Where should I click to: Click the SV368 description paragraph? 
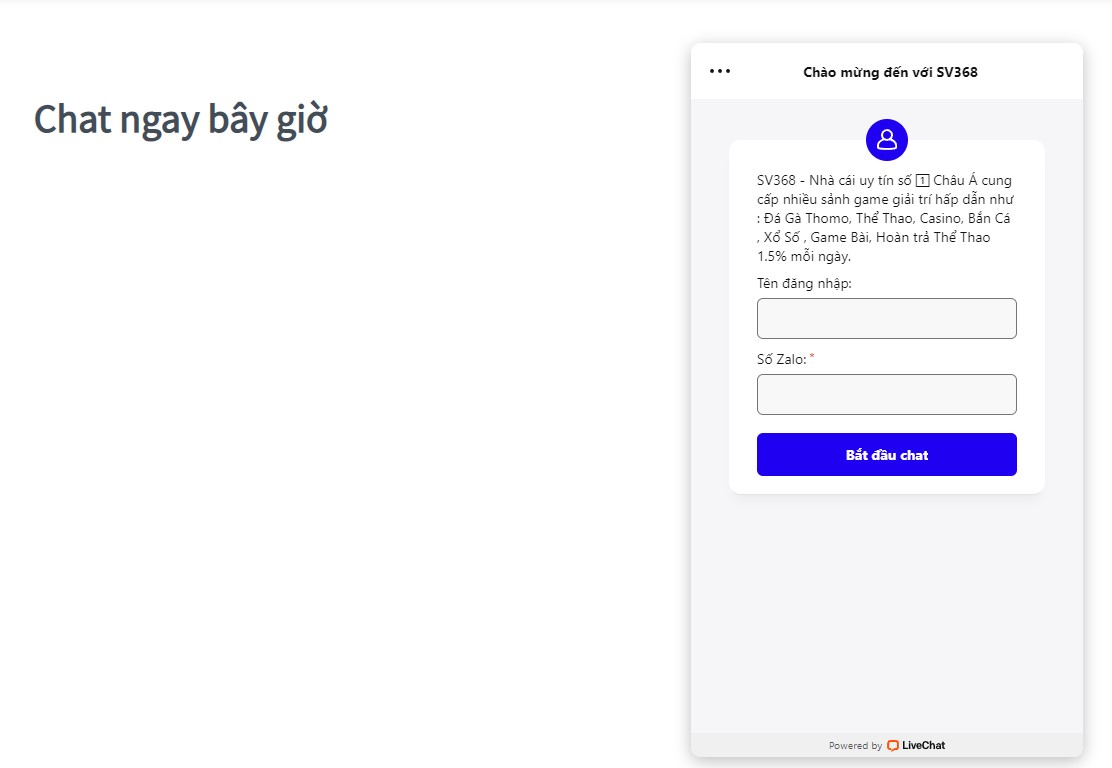point(885,218)
